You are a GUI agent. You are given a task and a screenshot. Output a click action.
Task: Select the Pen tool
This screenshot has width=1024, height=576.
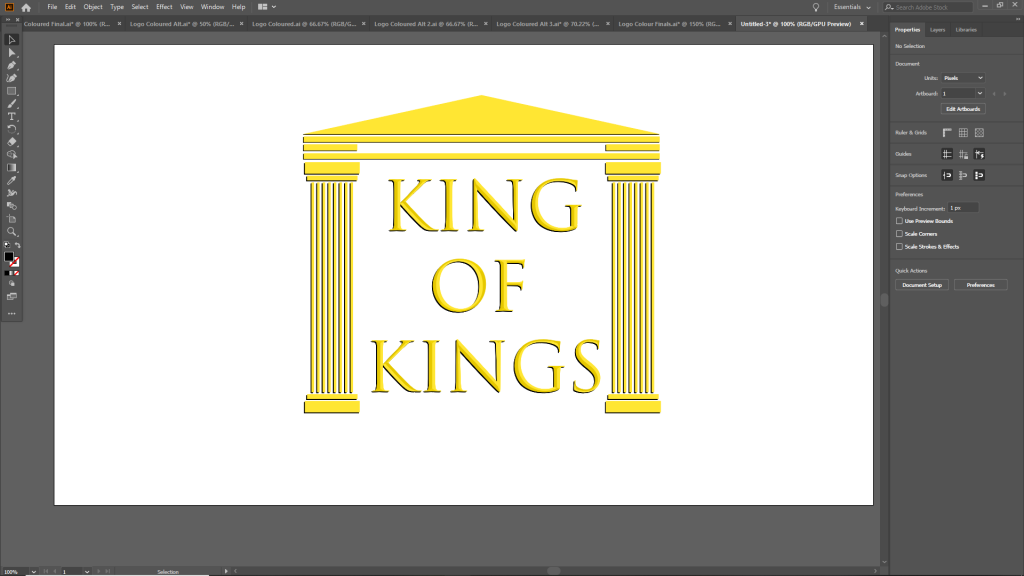[x=12, y=65]
